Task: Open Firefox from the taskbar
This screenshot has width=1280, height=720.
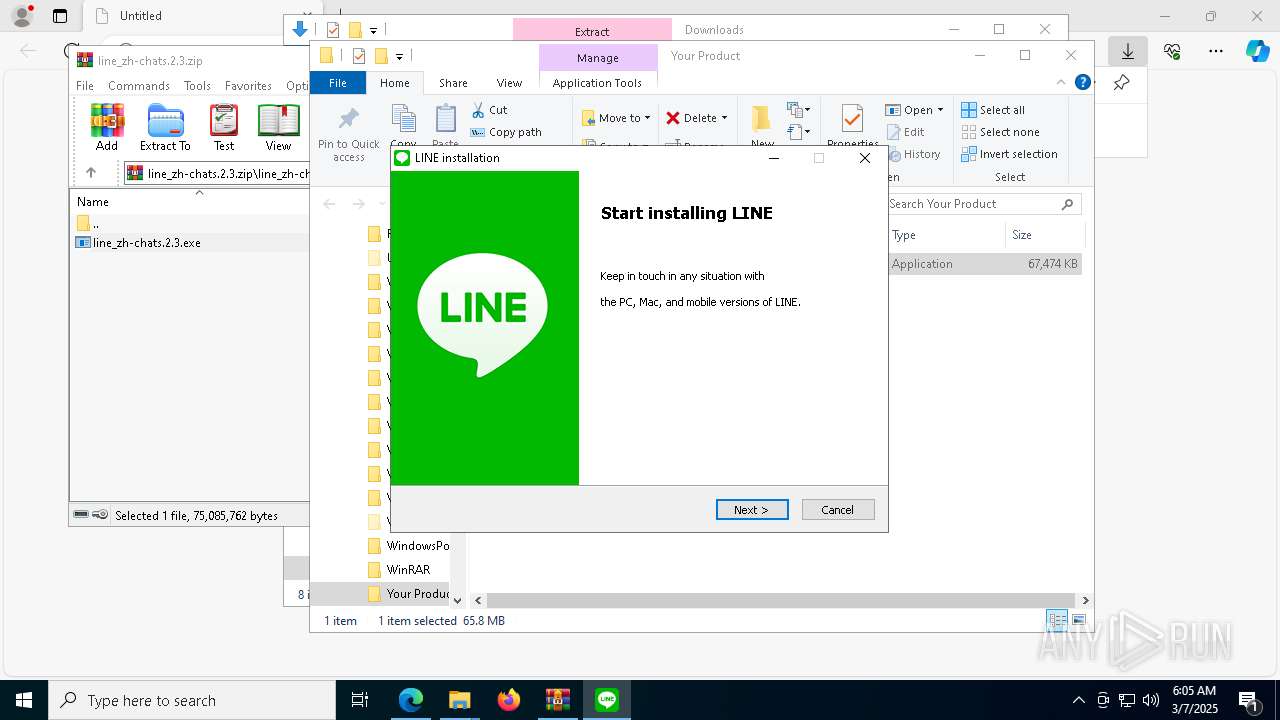Action: [509, 700]
